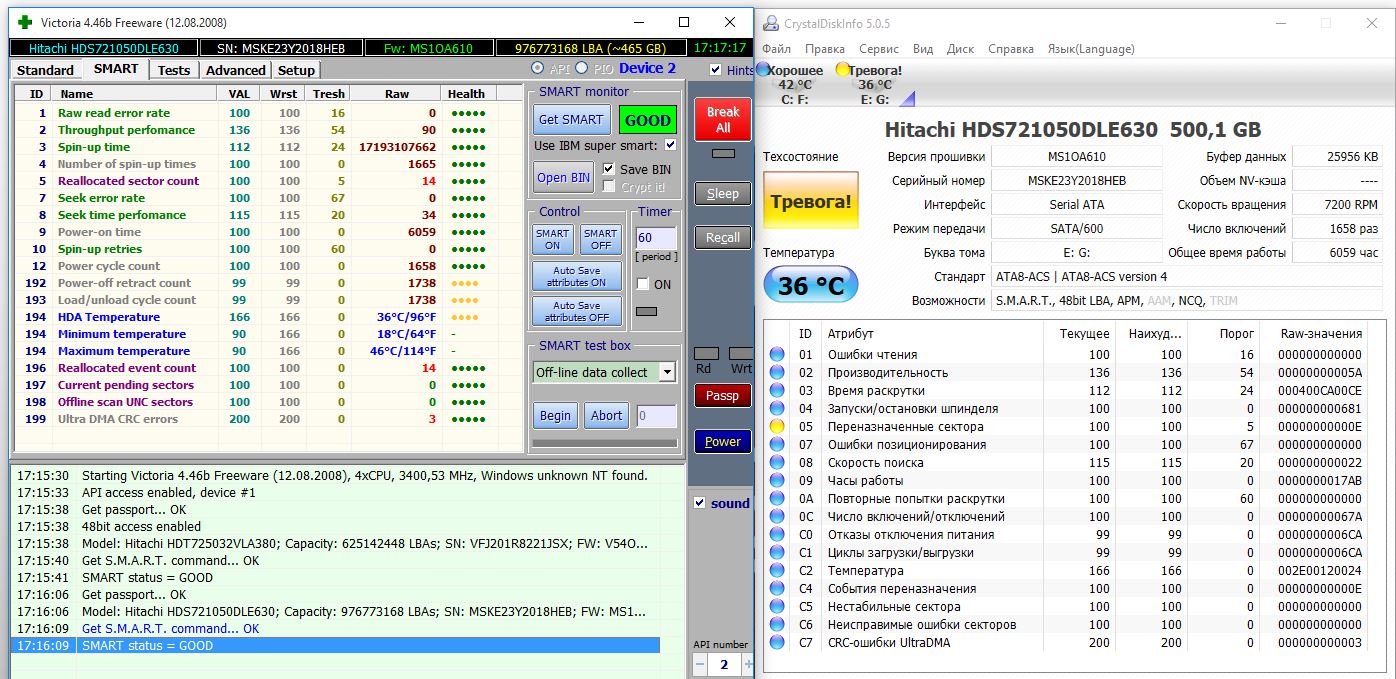Click the Timer period field showing 60
The image size is (1396, 679).
[656, 239]
